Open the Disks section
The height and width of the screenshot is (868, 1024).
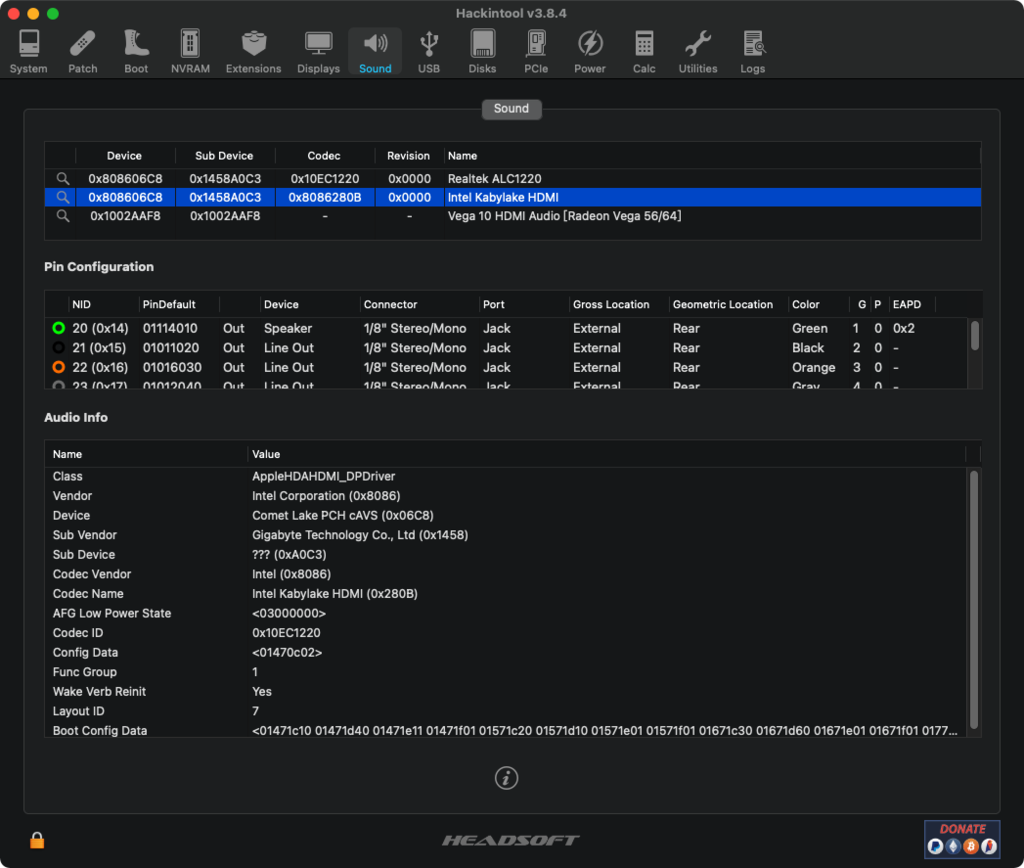(482, 52)
